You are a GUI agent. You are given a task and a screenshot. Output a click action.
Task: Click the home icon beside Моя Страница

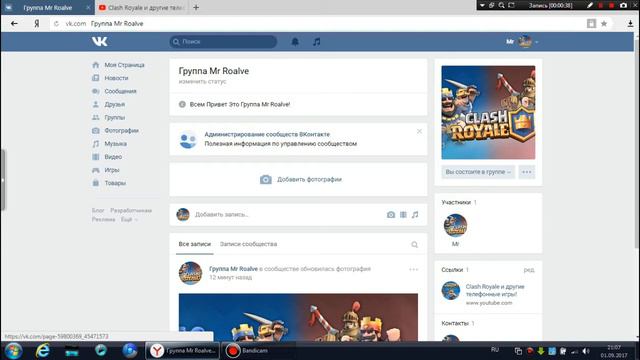(x=96, y=65)
